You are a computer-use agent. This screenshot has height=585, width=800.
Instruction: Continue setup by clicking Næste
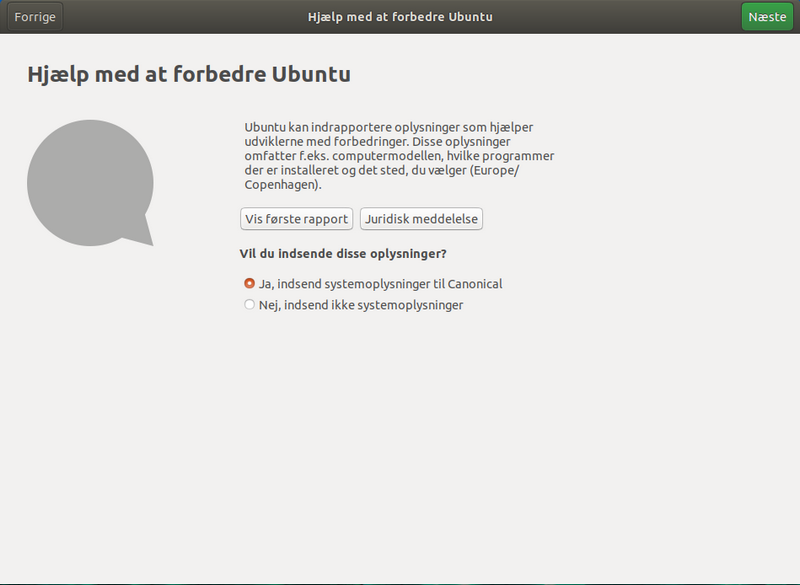tap(766, 17)
